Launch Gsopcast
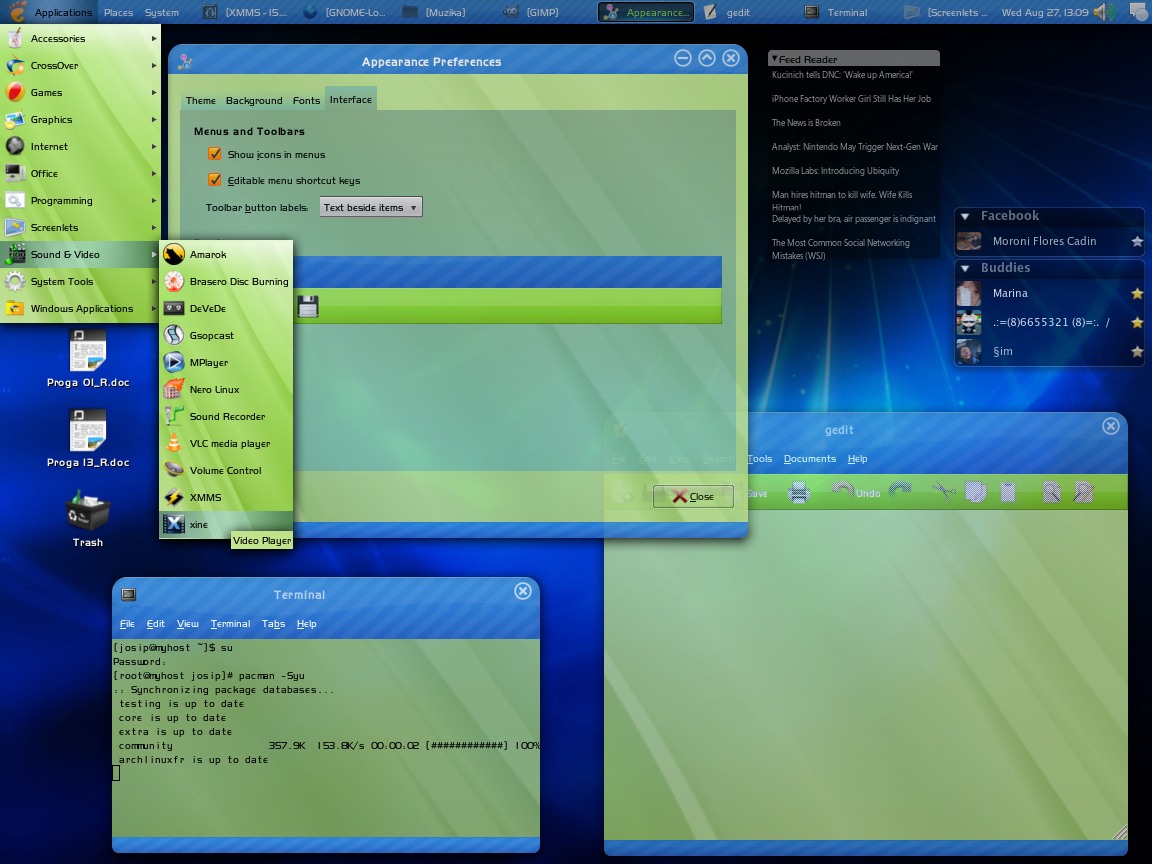Screen dimensions: 1152x864 226,335
